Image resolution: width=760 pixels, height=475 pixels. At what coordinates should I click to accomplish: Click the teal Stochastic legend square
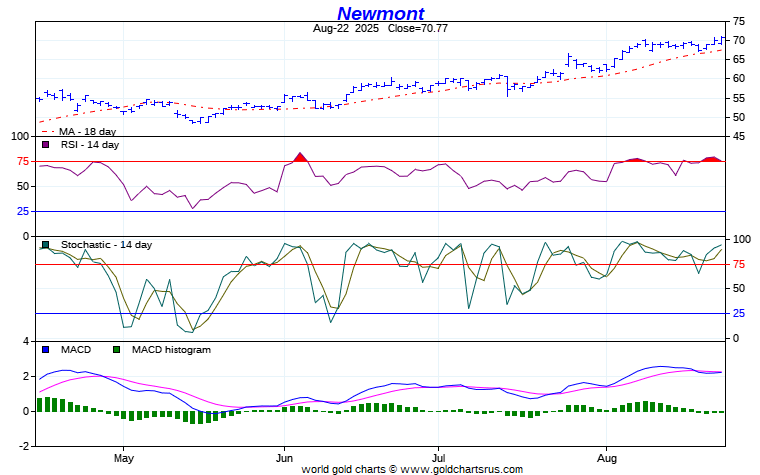tap(45, 245)
